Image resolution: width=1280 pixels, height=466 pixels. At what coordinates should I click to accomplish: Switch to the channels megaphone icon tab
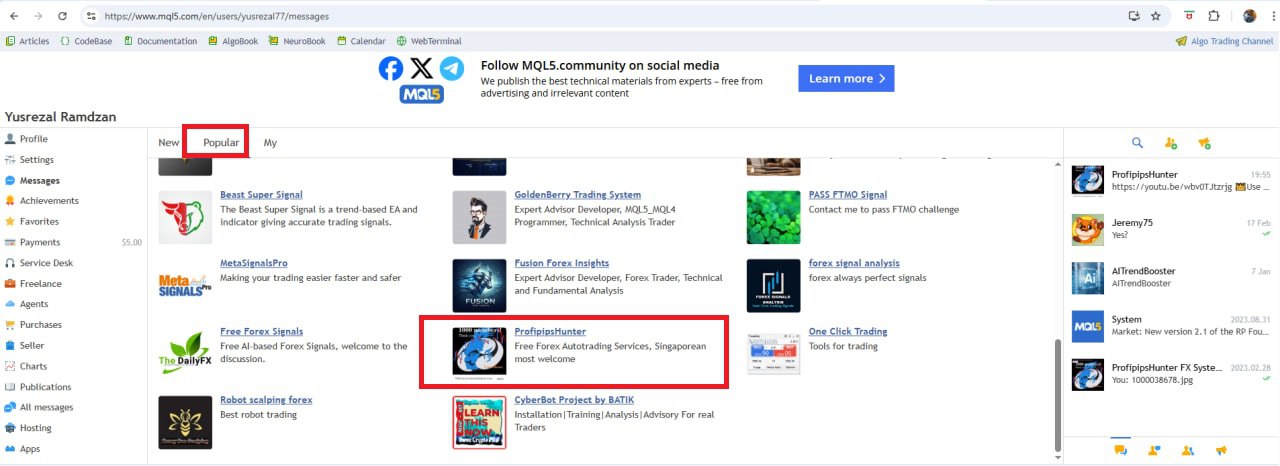1221,450
